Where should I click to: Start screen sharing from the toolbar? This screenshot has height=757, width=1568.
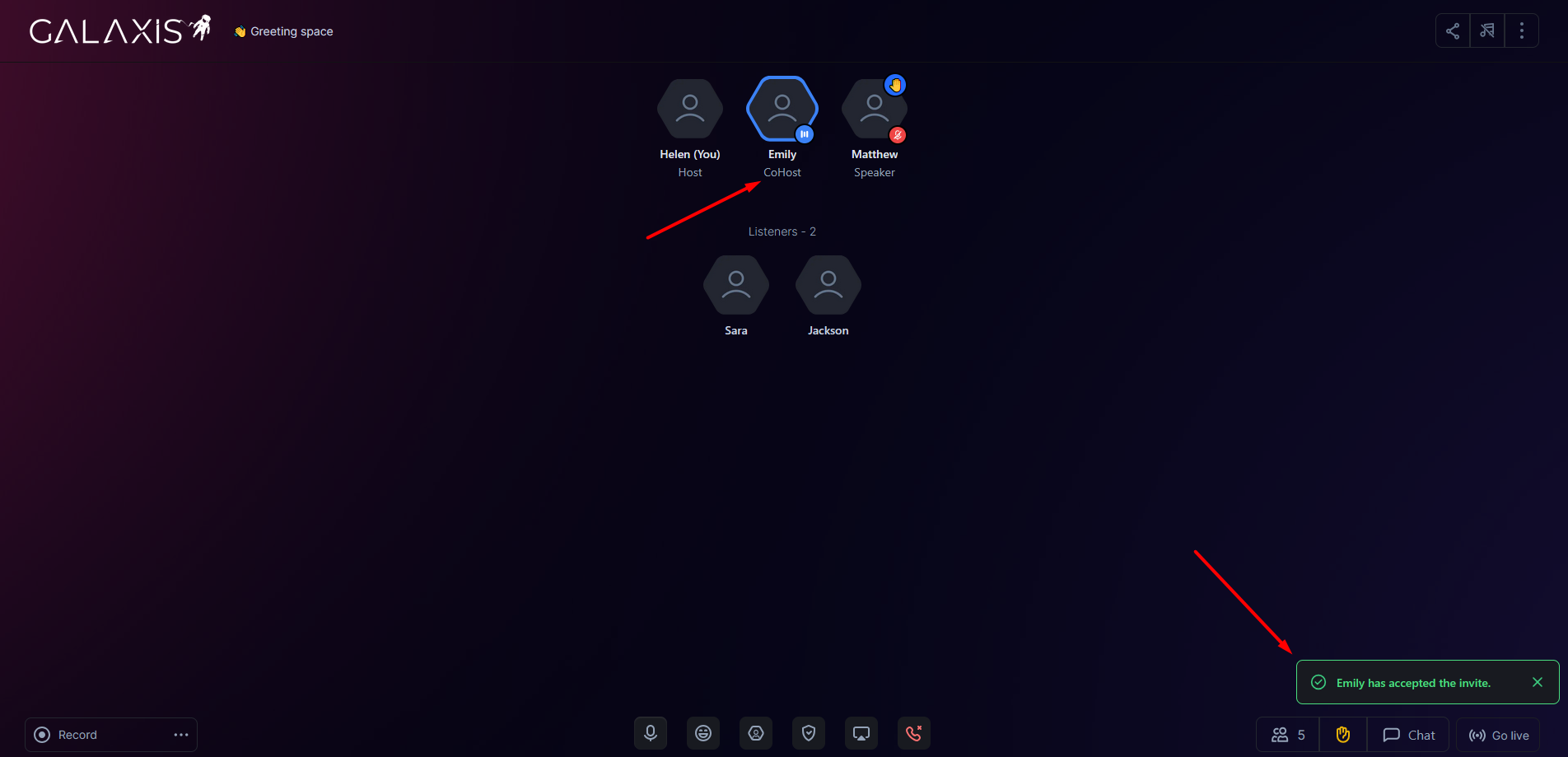point(861,733)
